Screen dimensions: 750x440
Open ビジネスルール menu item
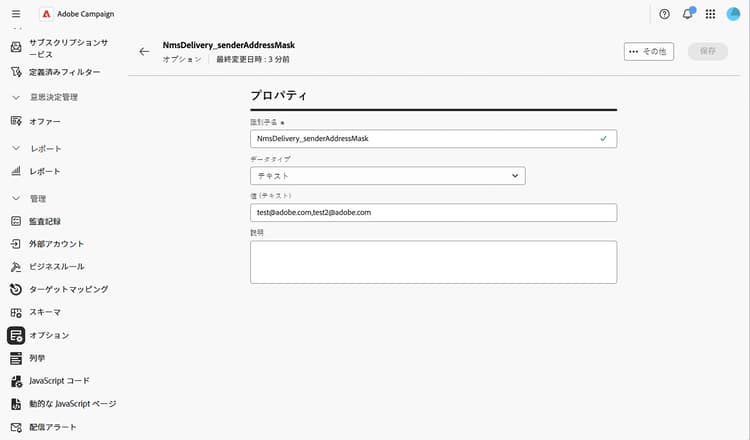coord(57,266)
